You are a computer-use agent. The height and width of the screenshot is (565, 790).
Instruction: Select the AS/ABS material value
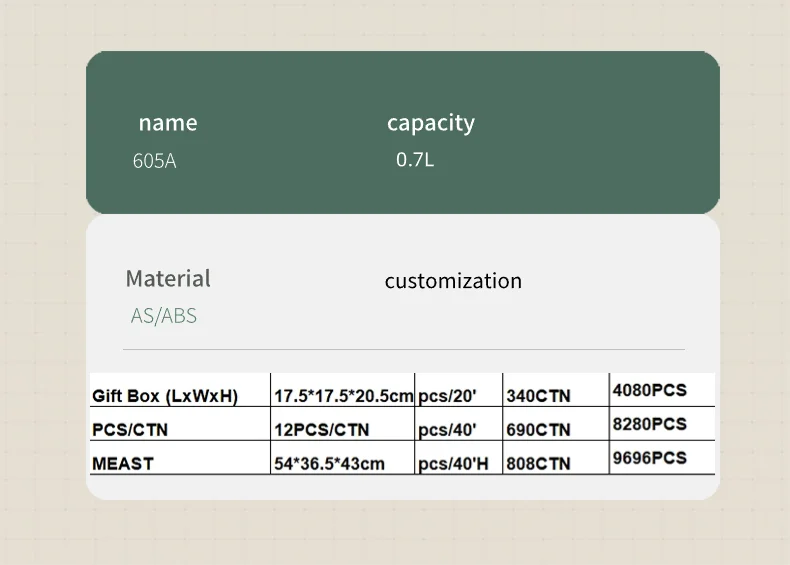pos(164,316)
